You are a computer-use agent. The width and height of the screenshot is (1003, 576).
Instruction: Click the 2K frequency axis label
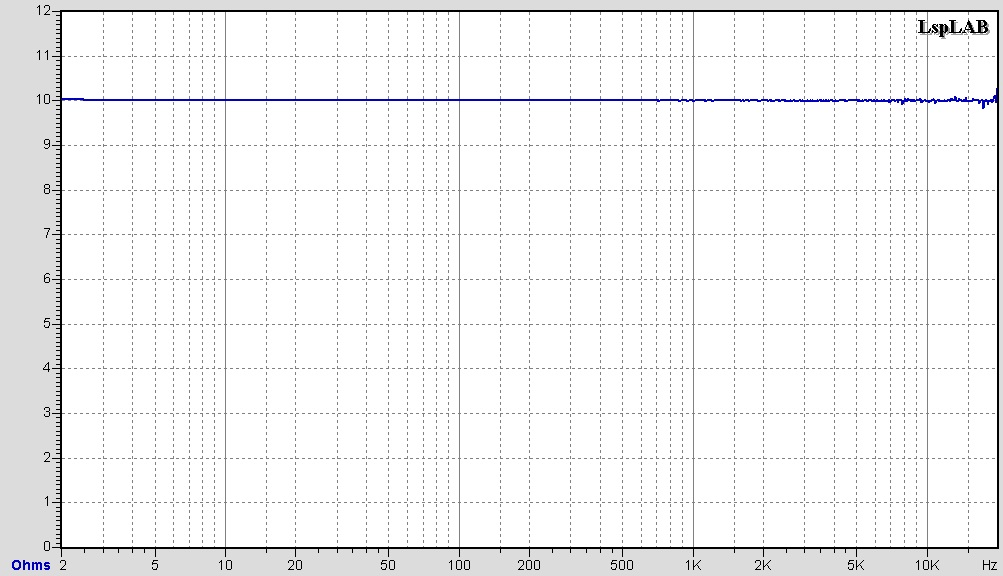[763, 566]
